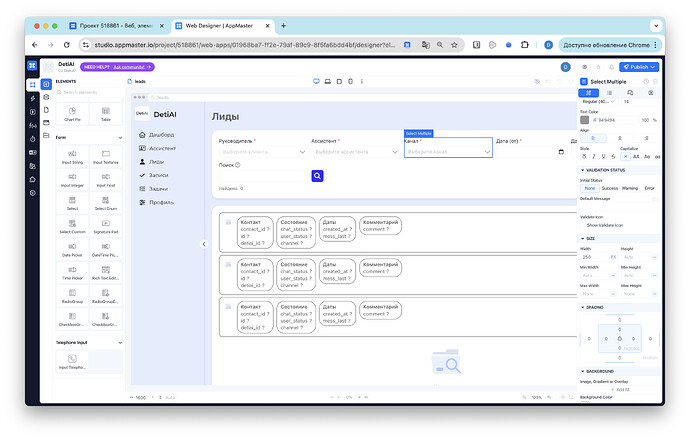Select the Signature Pad element
690x438 pixels.
(106, 226)
